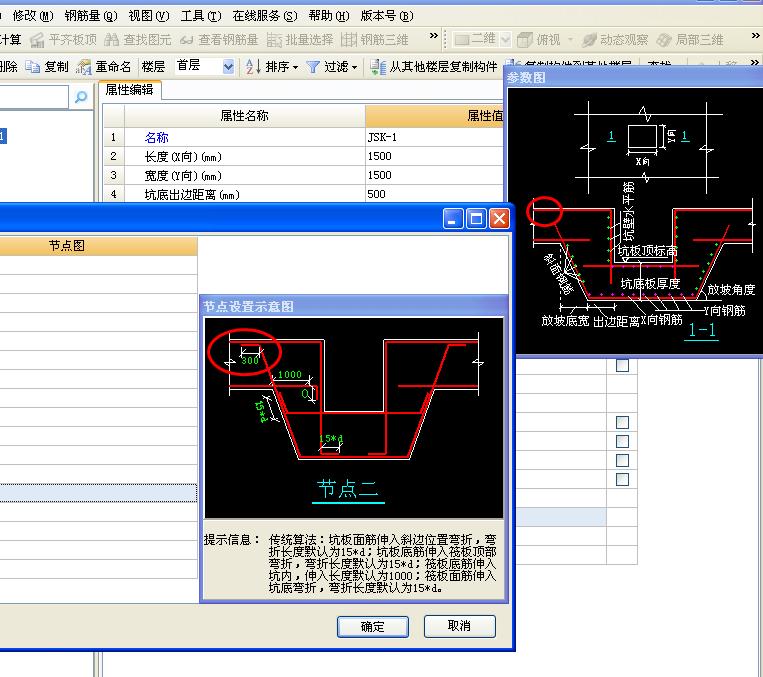The image size is (763, 677).
Task: Open the 帮助(H) menu
Action: (329, 16)
